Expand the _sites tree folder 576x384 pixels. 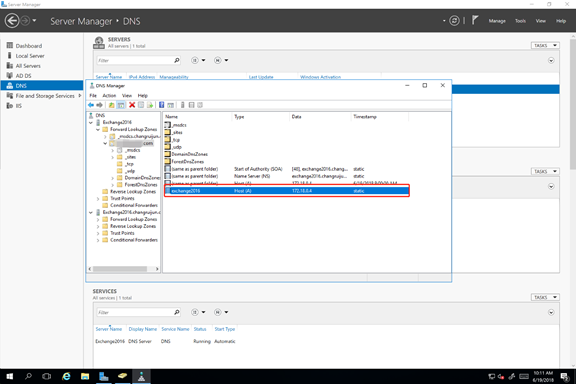point(112,157)
